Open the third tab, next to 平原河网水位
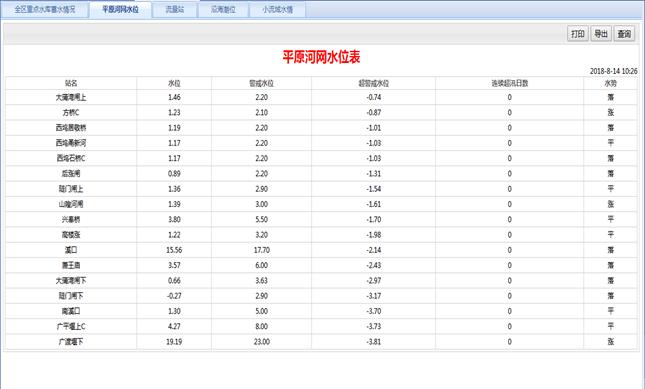 pos(175,9)
